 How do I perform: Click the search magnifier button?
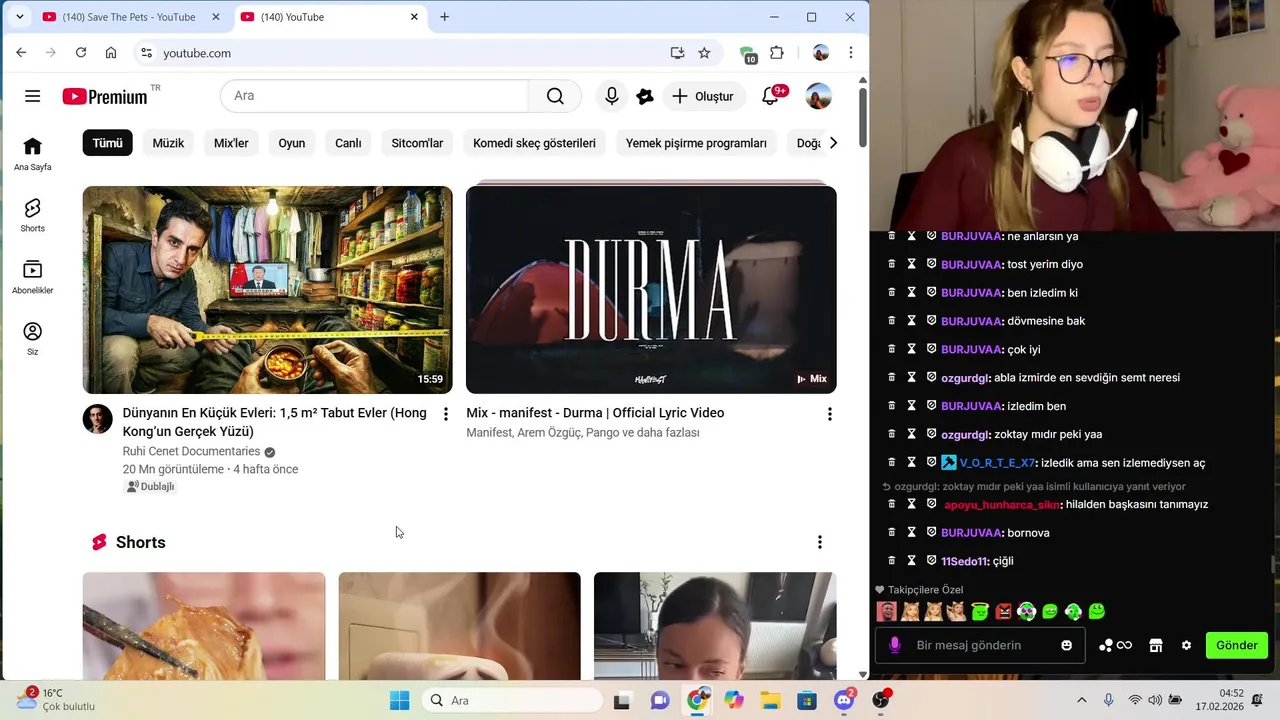pyautogui.click(x=555, y=96)
